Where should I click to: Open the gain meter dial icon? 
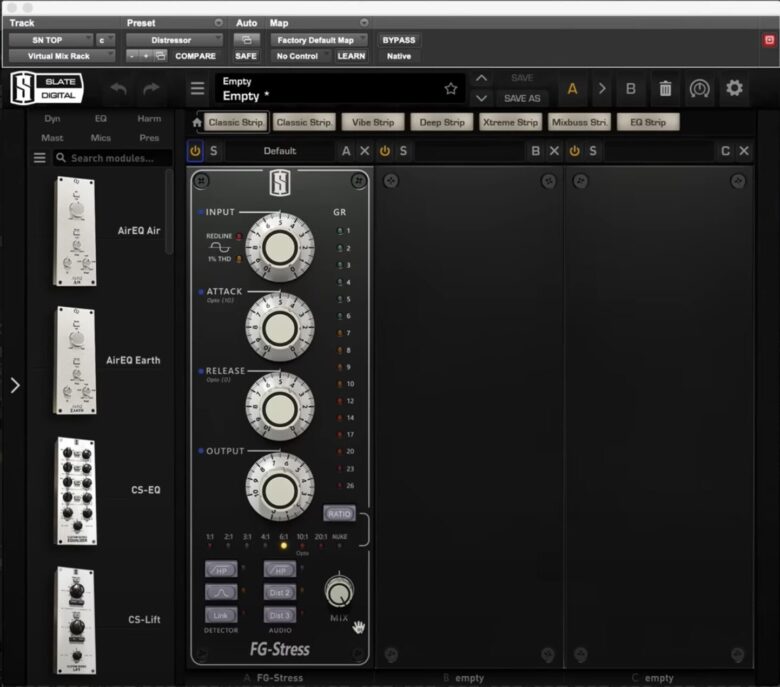(699, 89)
